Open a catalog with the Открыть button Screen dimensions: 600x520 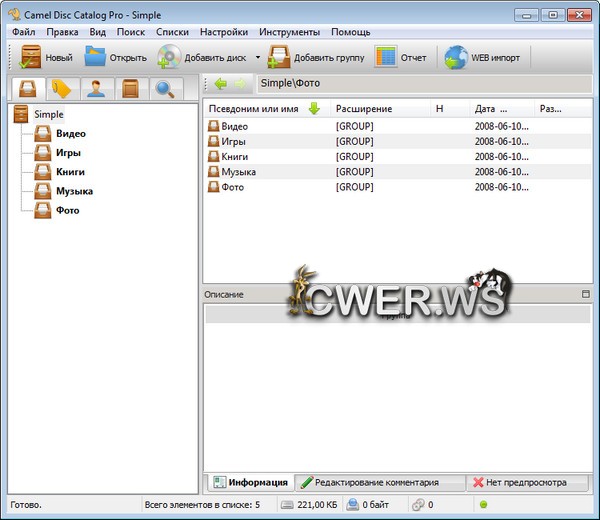tap(116, 57)
